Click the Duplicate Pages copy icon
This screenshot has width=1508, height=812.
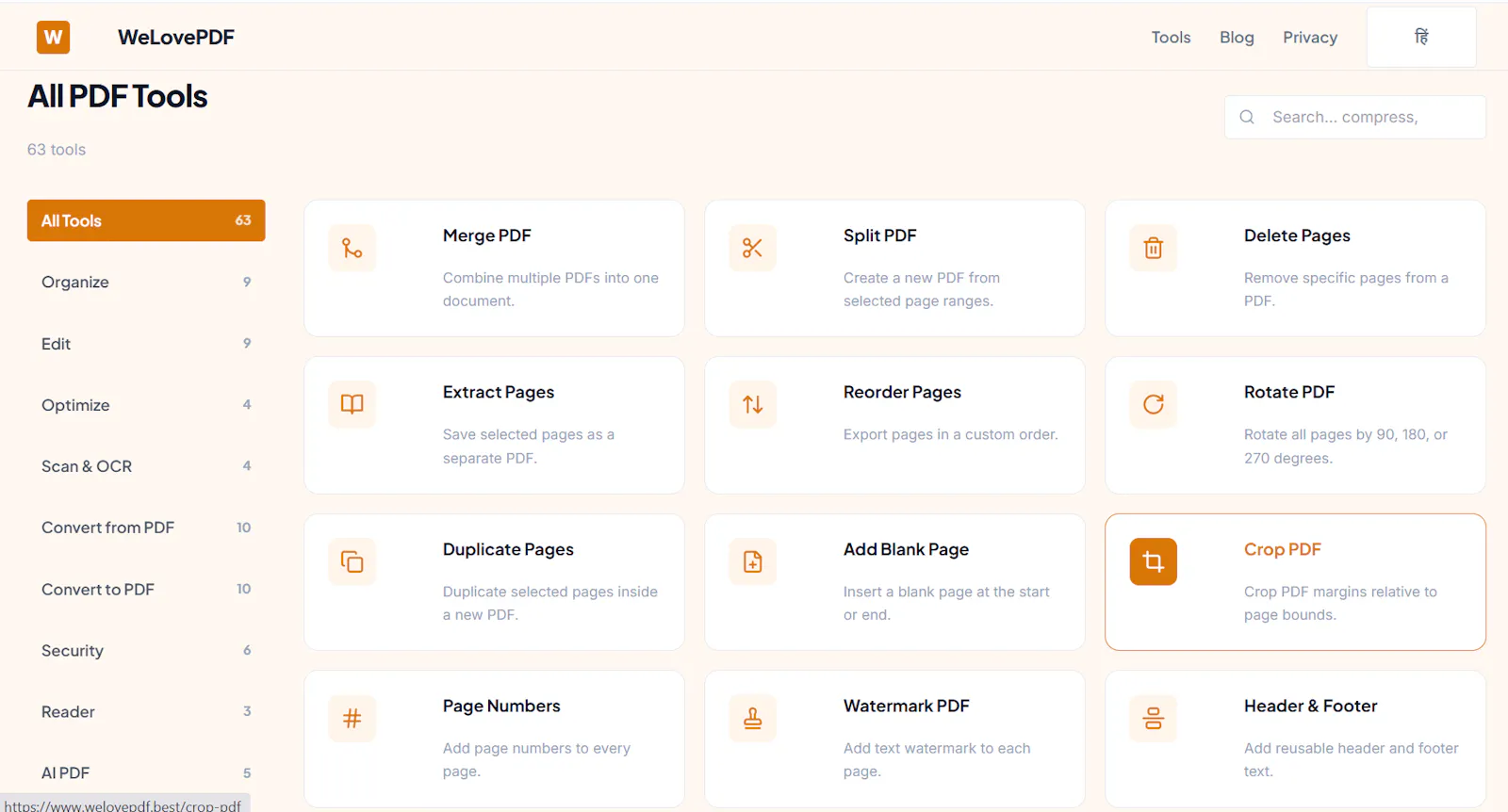352,561
